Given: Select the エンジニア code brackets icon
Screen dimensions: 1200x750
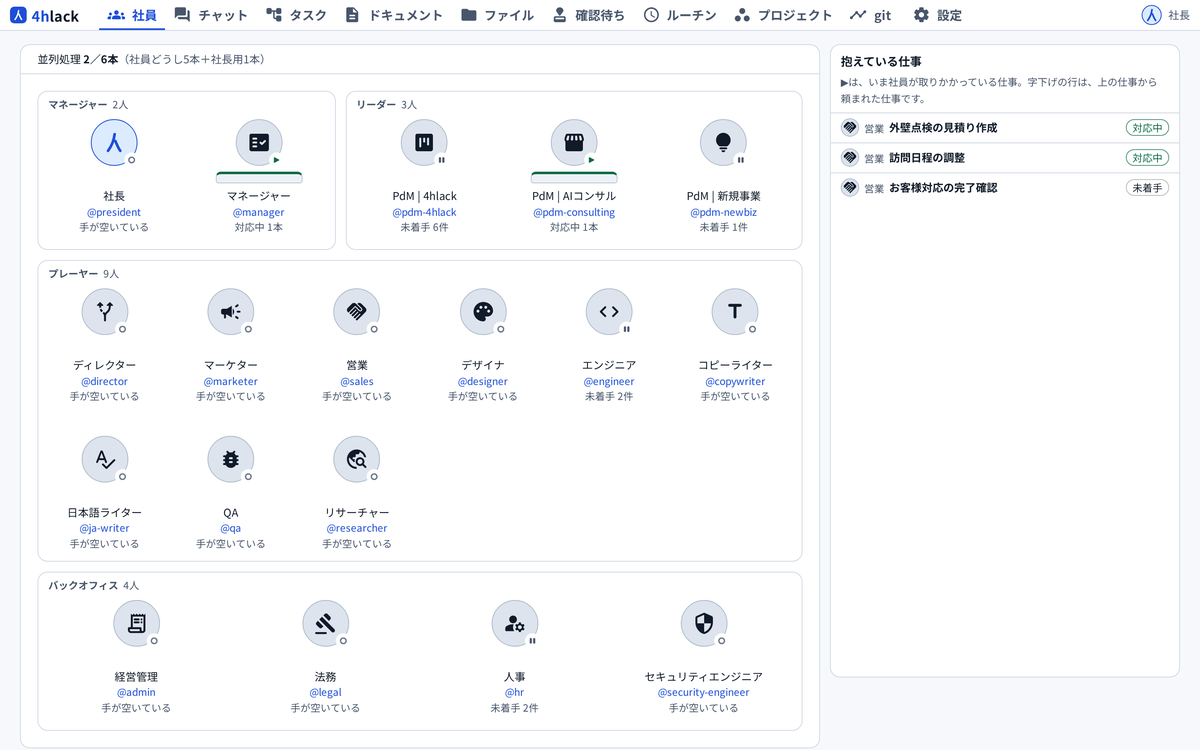Looking at the screenshot, I should pos(609,312).
